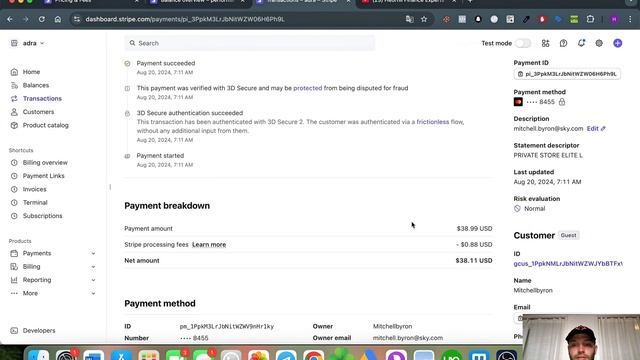
Task: Open the Chrome profile avatar
Action: click(614, 19)
